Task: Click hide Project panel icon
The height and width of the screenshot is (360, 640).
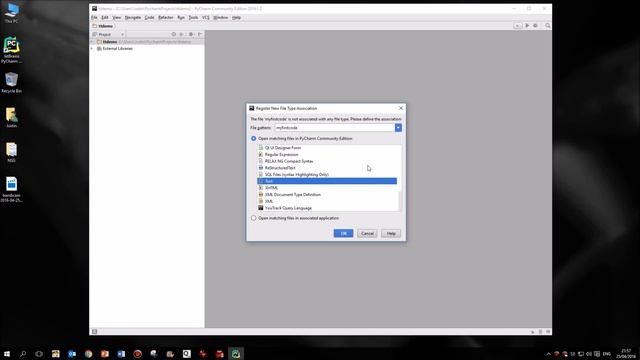Action: tap(200, 34)
